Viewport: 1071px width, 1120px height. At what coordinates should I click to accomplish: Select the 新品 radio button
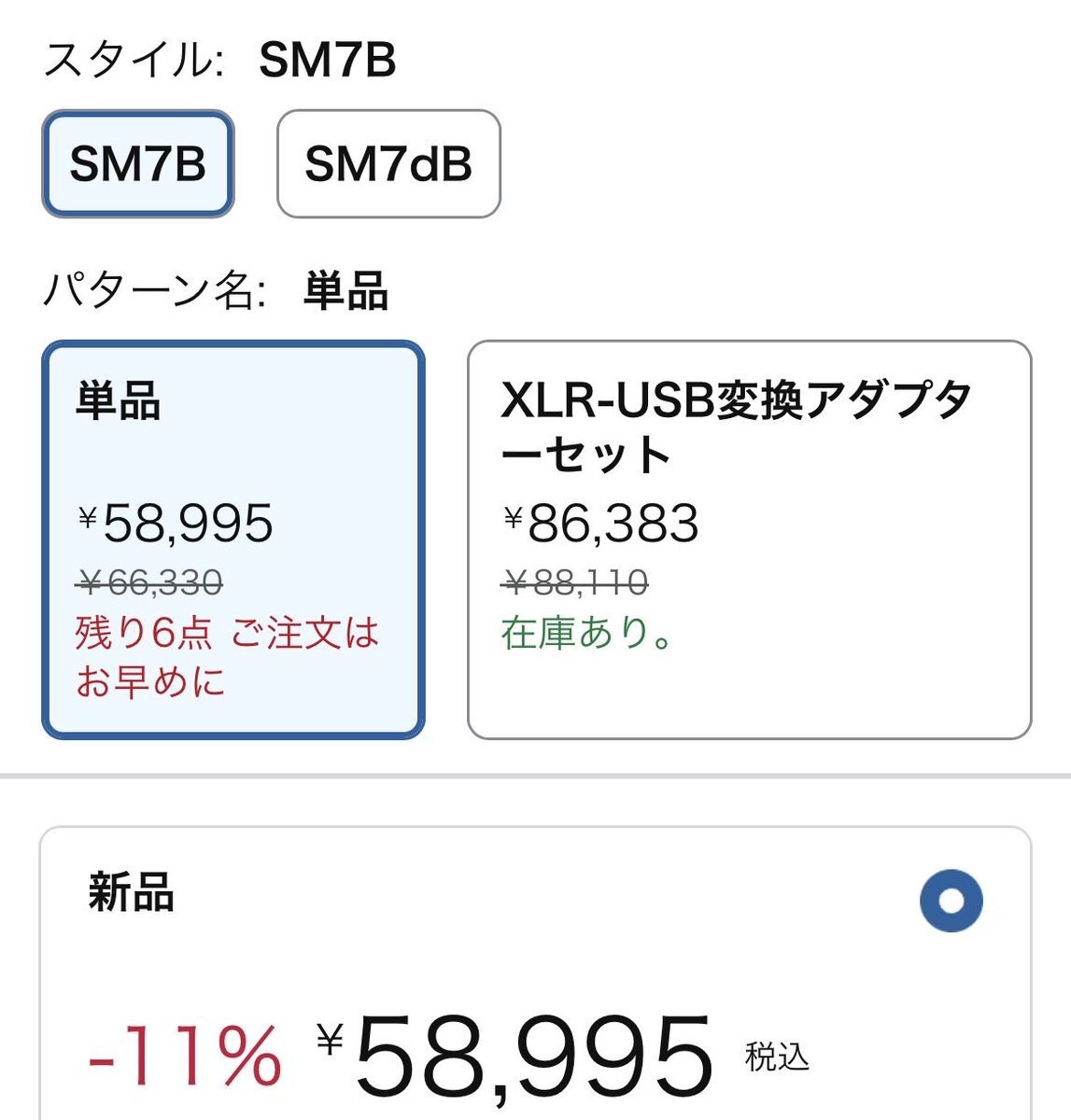951,901
